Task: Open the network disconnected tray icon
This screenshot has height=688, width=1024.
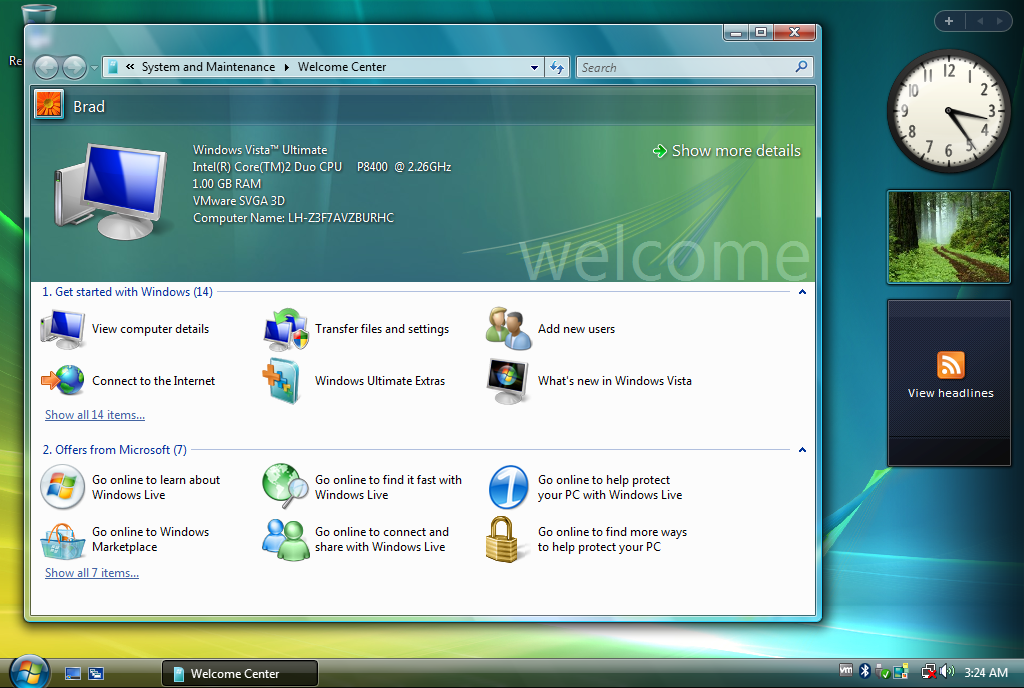Action: pos(928,671)
